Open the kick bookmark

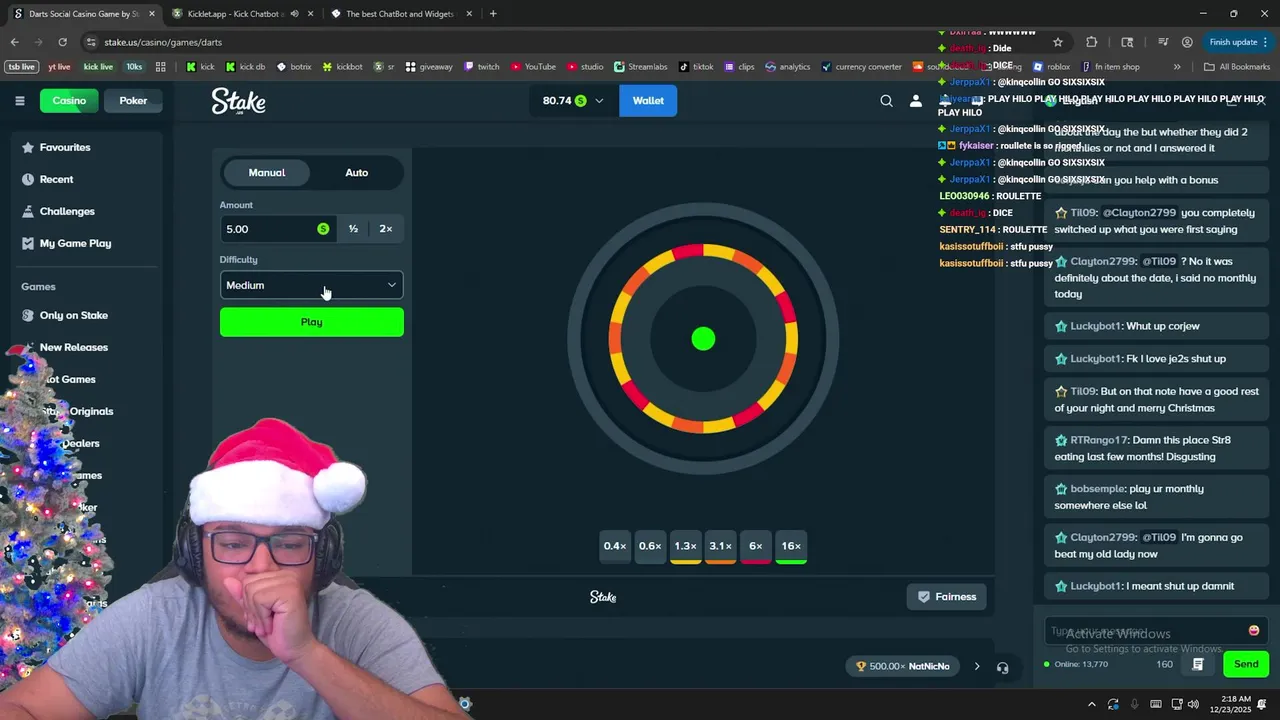coord(200,67)
